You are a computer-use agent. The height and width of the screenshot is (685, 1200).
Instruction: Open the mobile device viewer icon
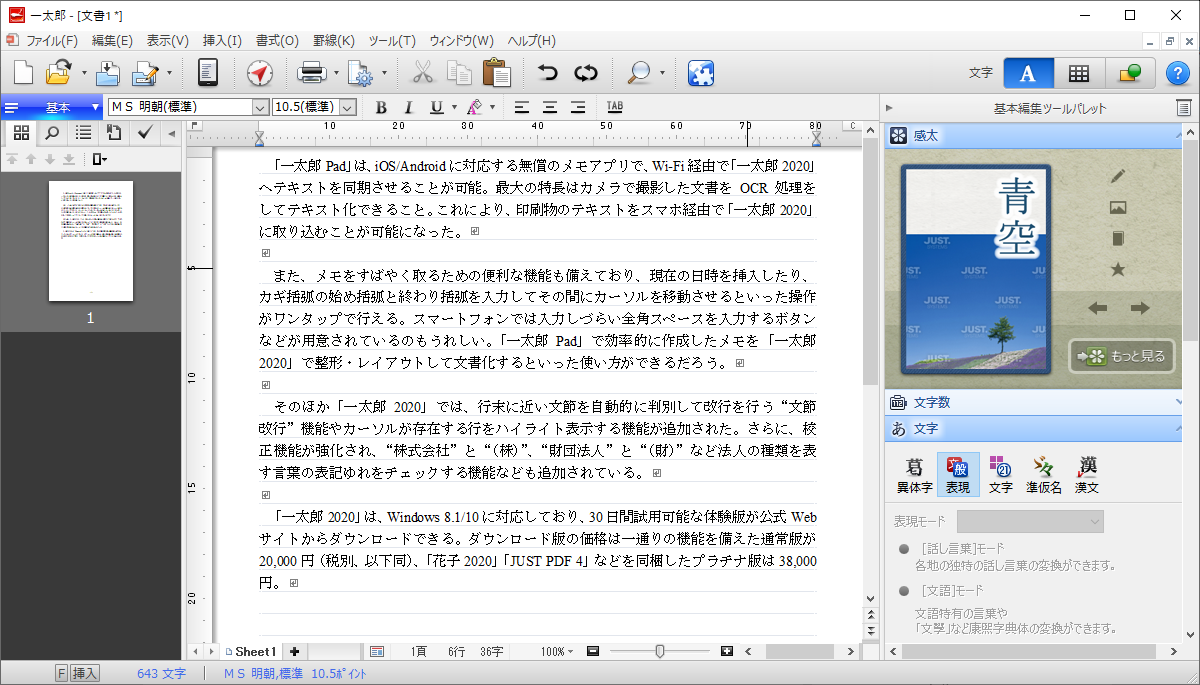coord(208,73)
